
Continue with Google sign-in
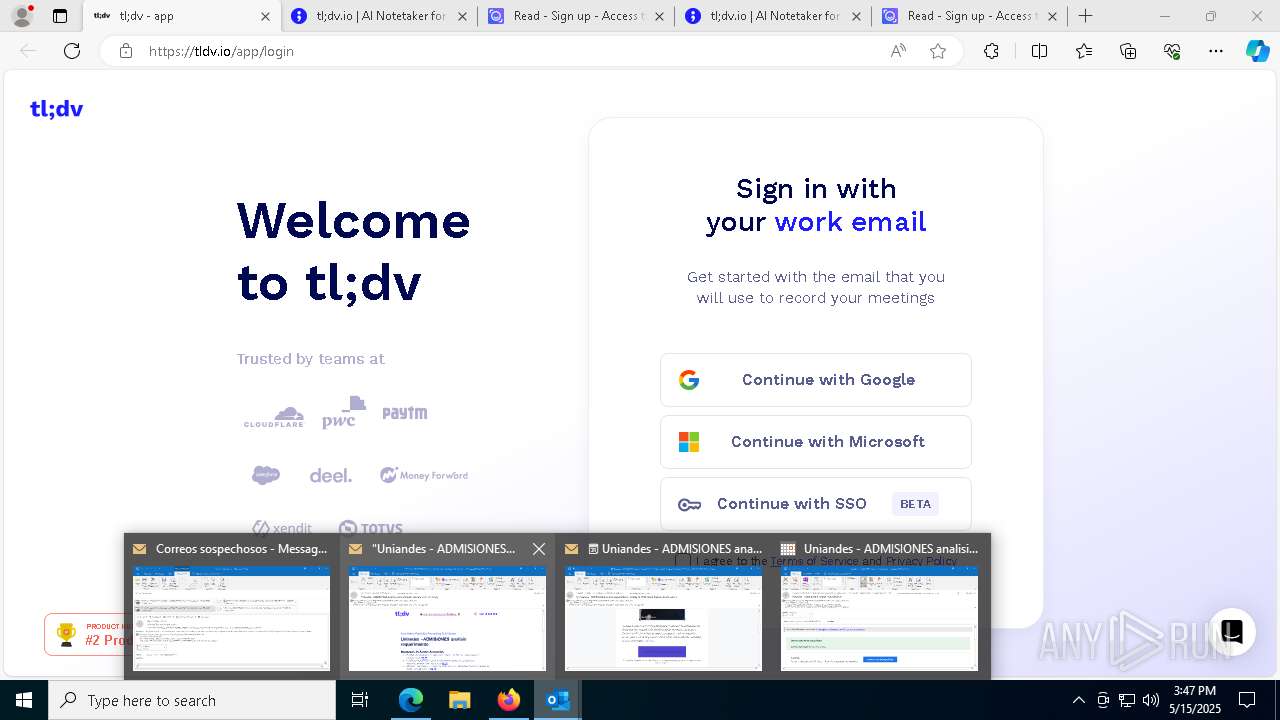815,380
